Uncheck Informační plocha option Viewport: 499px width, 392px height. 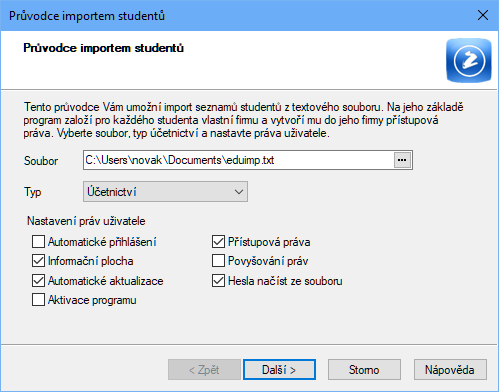point(38,261)
